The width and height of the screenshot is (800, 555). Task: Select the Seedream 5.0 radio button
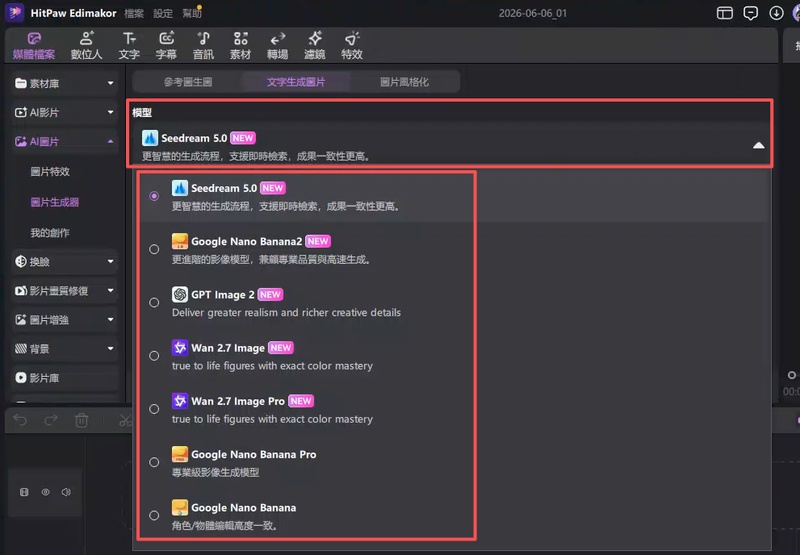coord(154,196)
